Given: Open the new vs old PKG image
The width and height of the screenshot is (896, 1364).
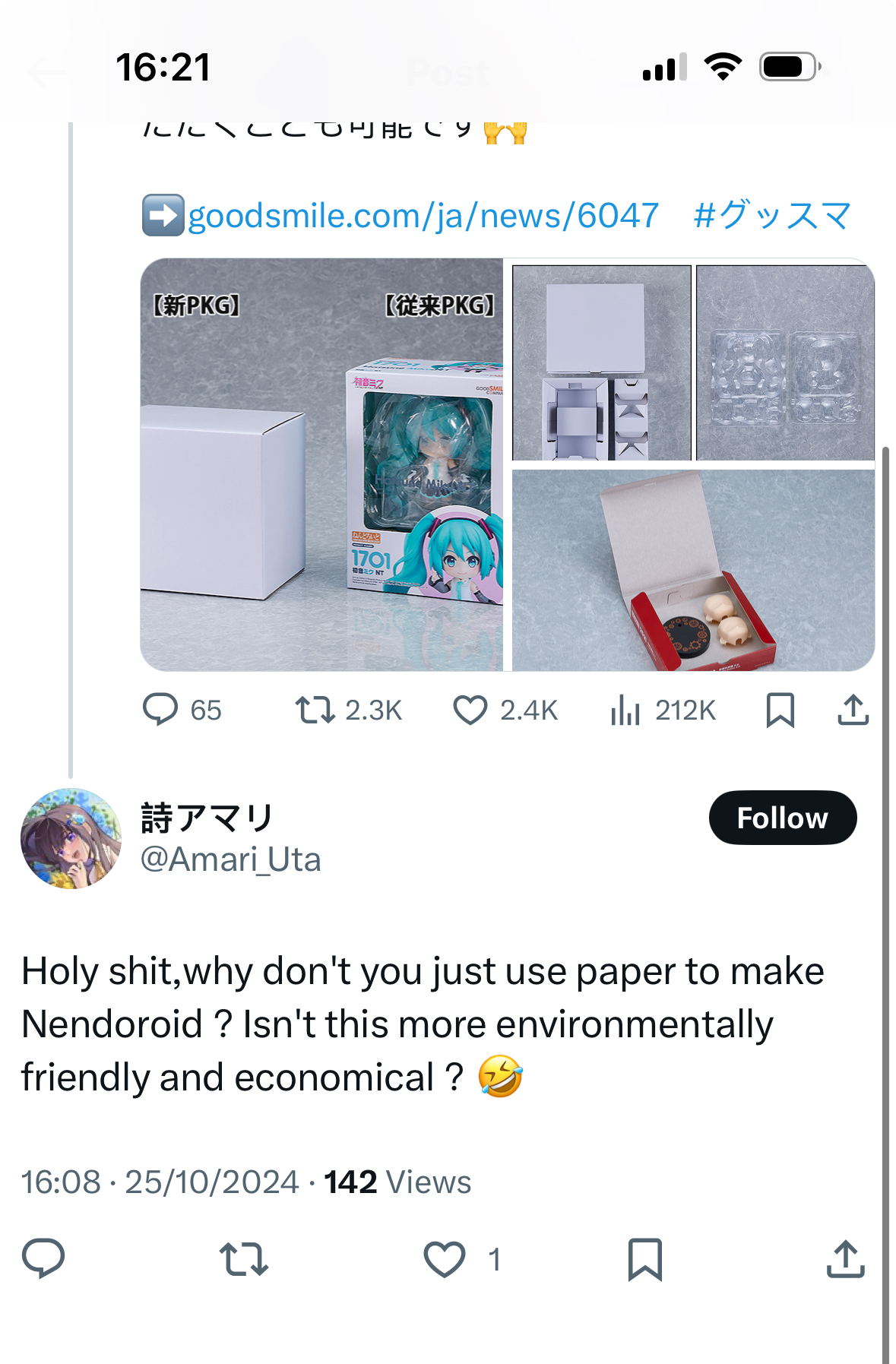Looking at the screenshot, I should [321, 464].
